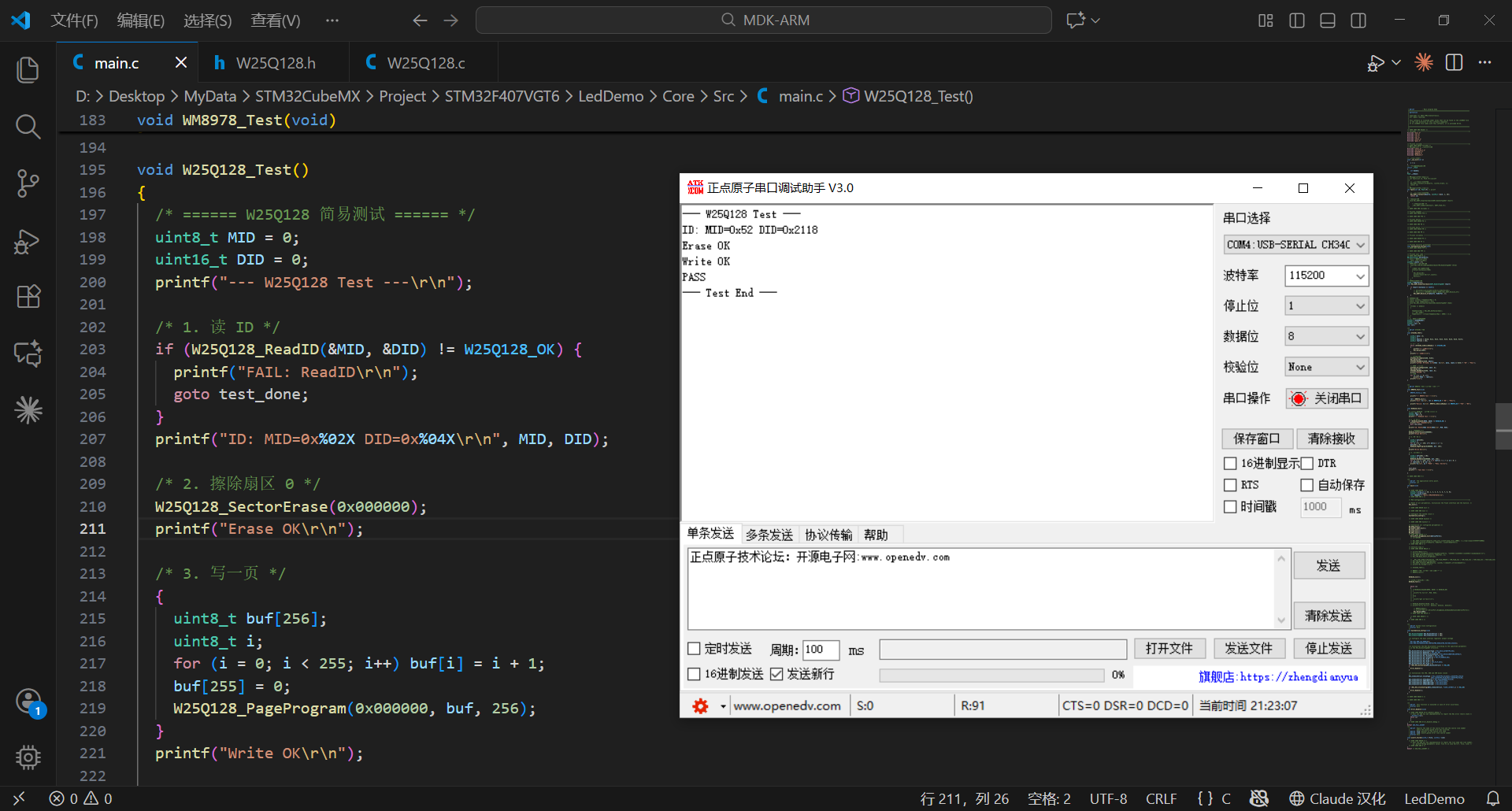Click the 关闭串口 button
Viewport: 1512px width, 811px height.
(1327, 398)
